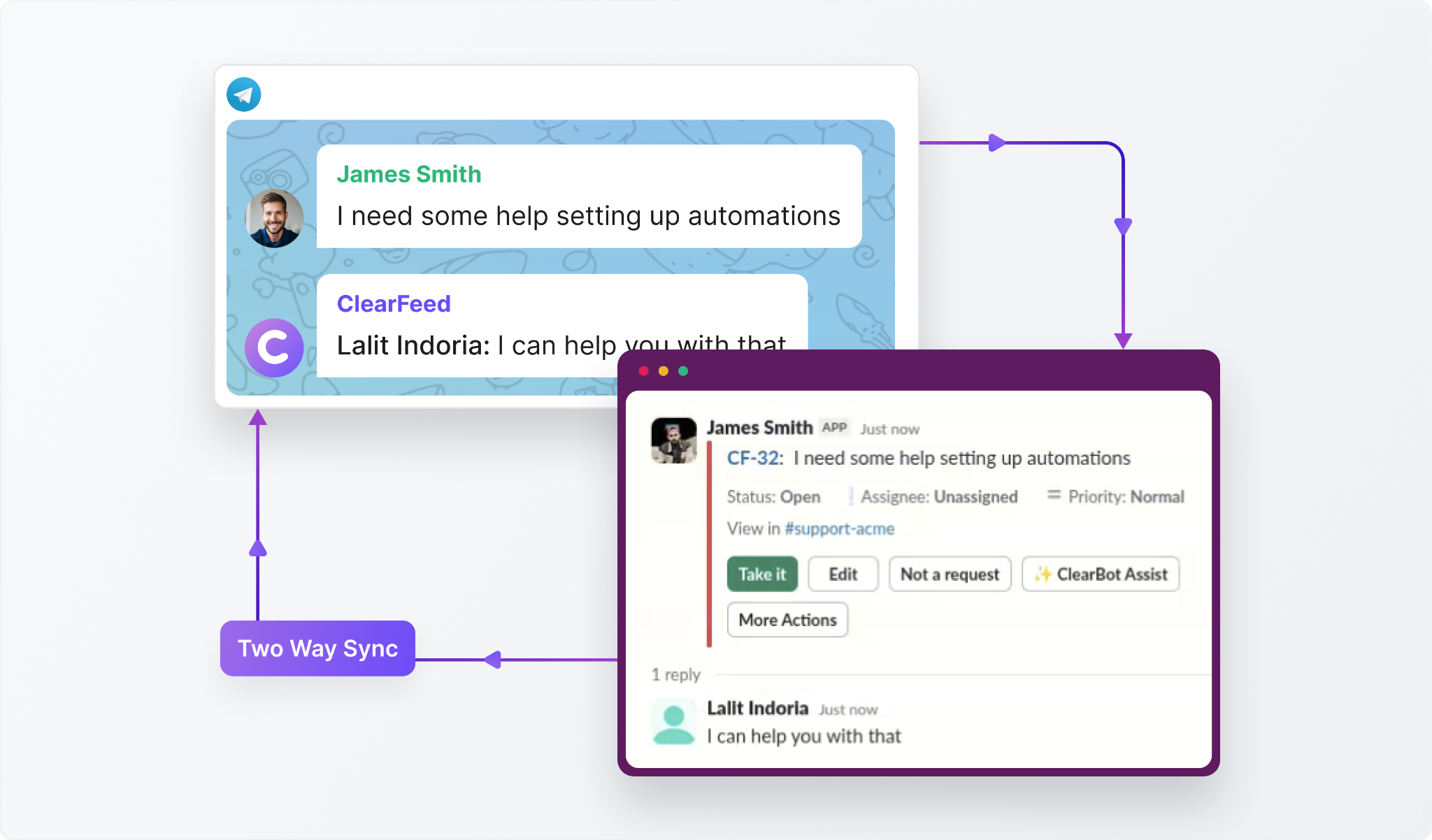1432x840 pixels.
Task: Click the yellow minimize dot on Slack window
Action: [x=663, y=371]
